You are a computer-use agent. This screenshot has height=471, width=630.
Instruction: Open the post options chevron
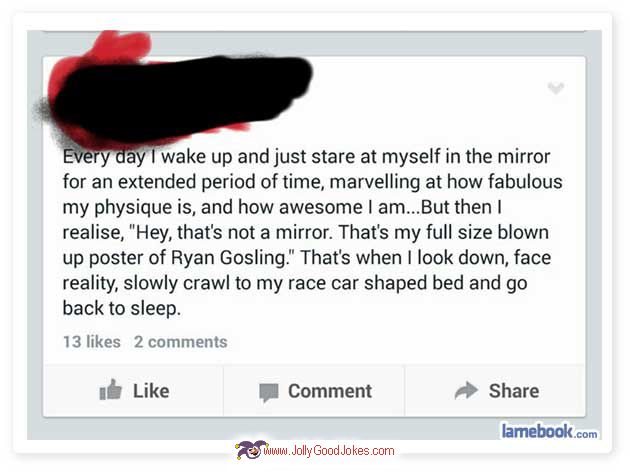pos(556,88)
